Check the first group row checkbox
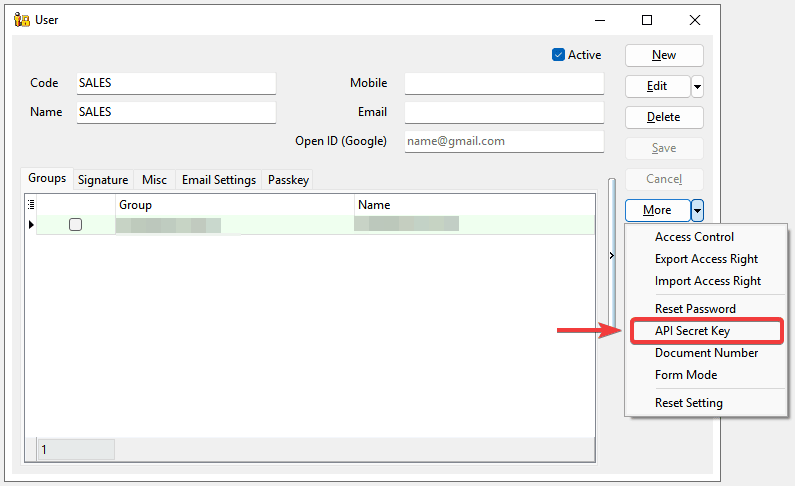 click(75, 225)
